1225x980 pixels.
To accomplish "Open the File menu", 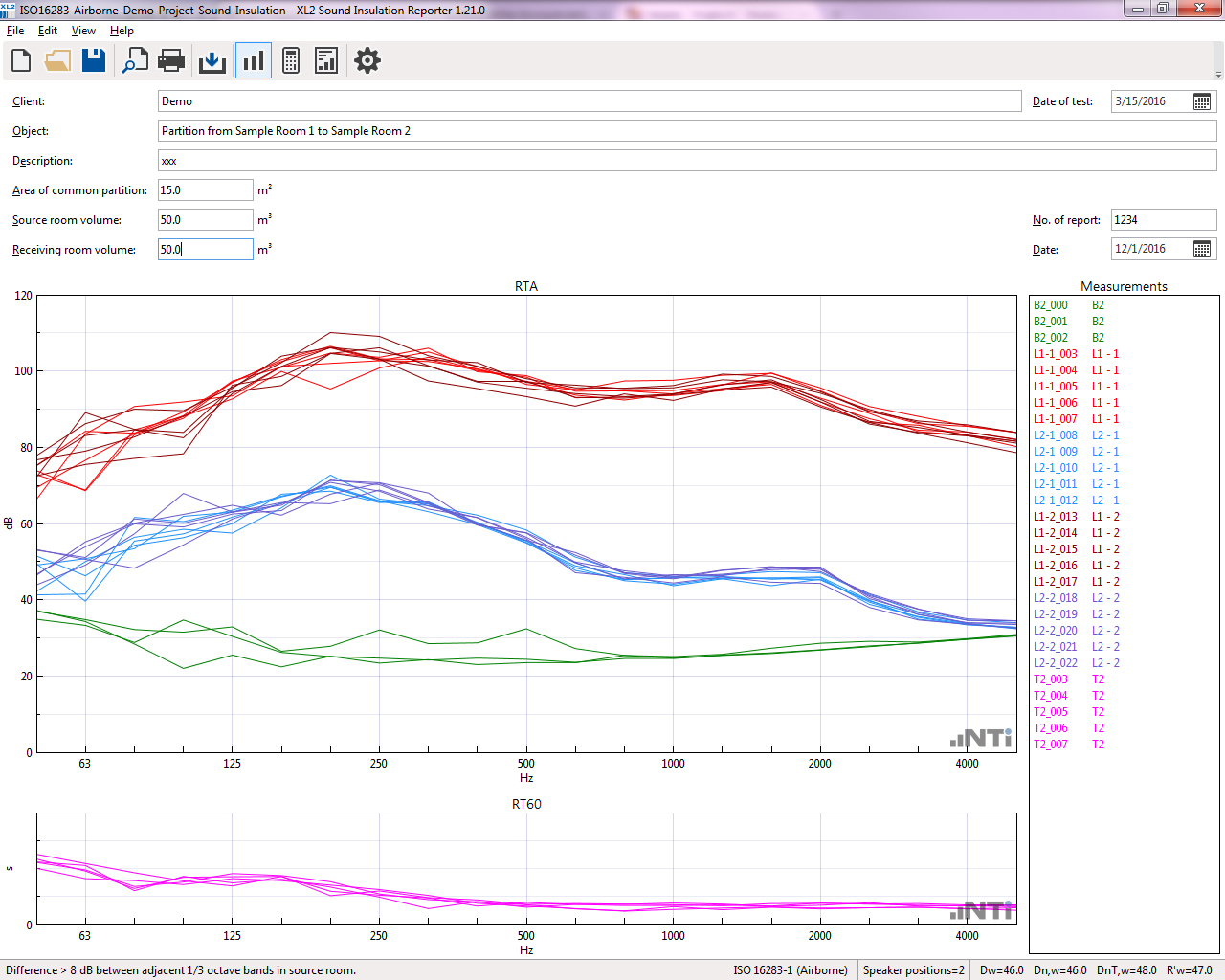I will pyautogui.click(x=15, y=31).
